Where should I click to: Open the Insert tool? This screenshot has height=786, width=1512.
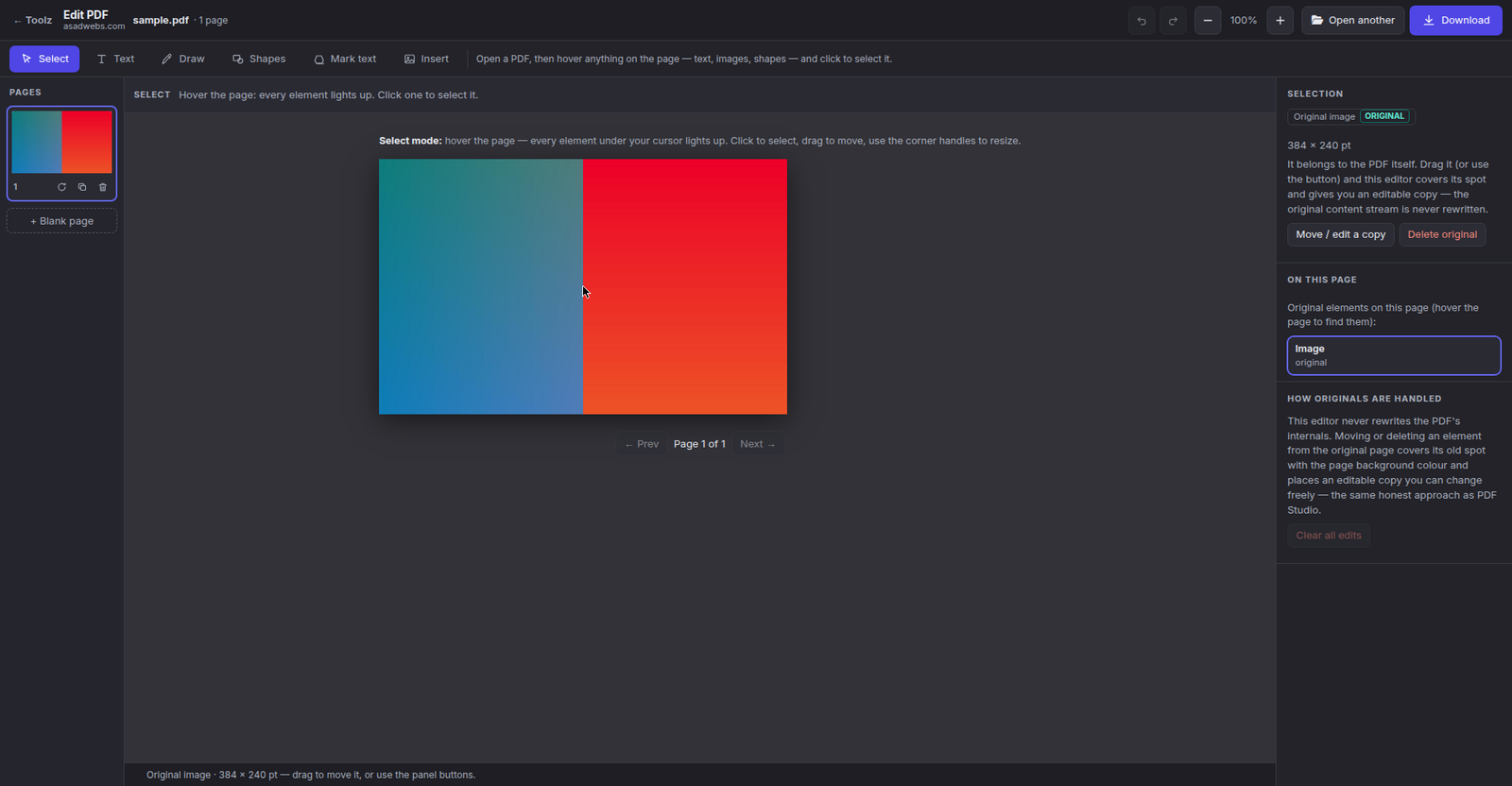(x=426, y=59)
